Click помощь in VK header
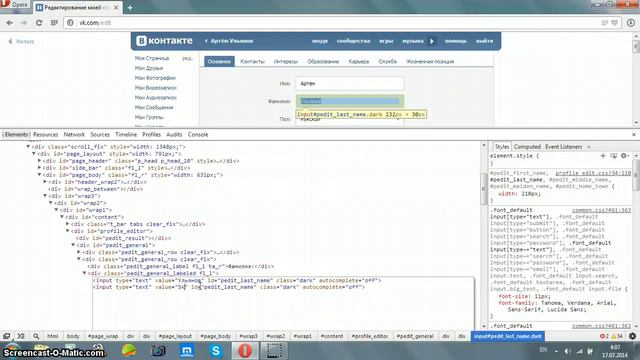This screenshot has height=360, width=640. tap(456, 41)
